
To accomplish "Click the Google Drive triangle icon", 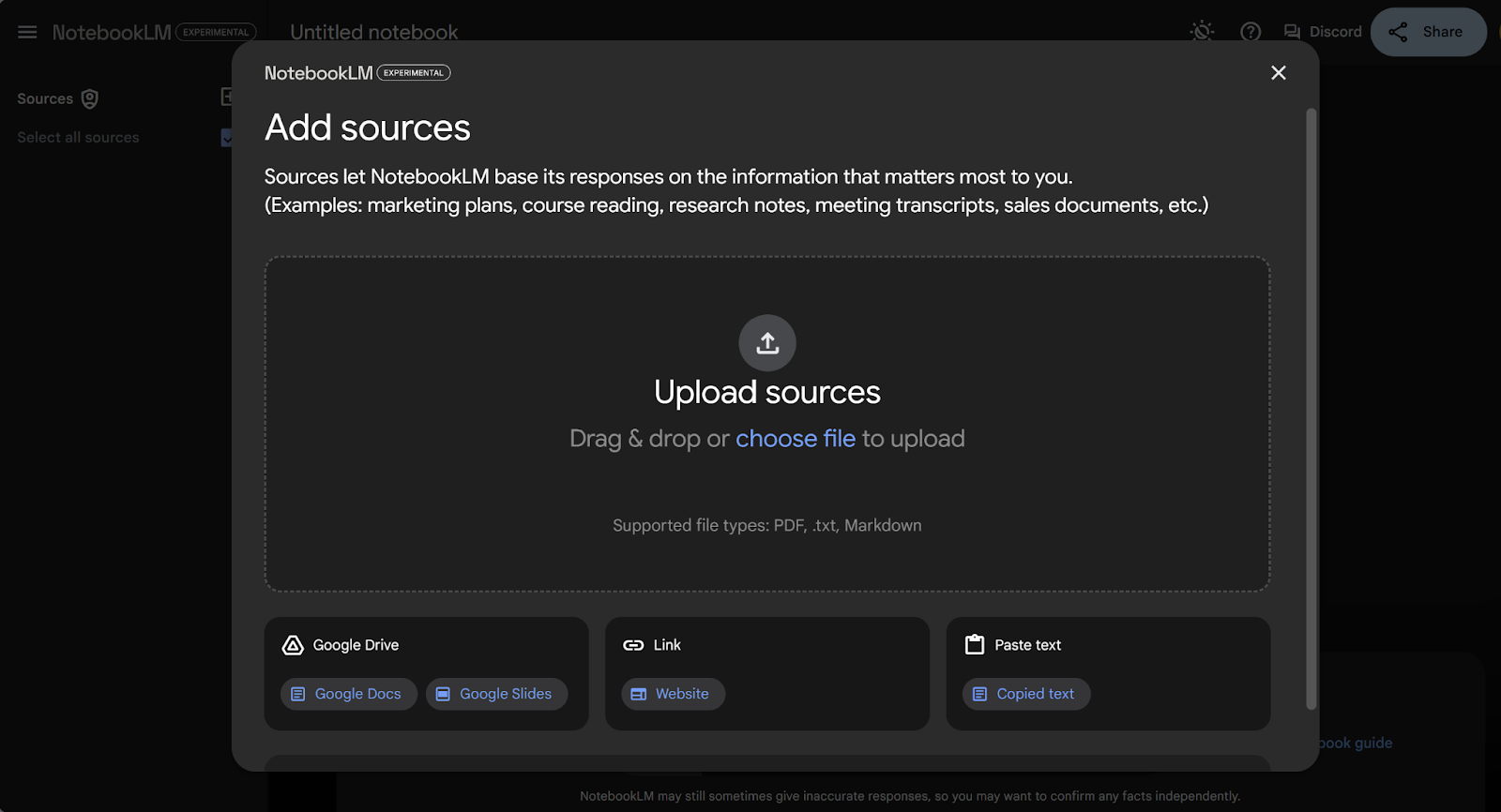I will pyautogui.click(x=293, y=645).
